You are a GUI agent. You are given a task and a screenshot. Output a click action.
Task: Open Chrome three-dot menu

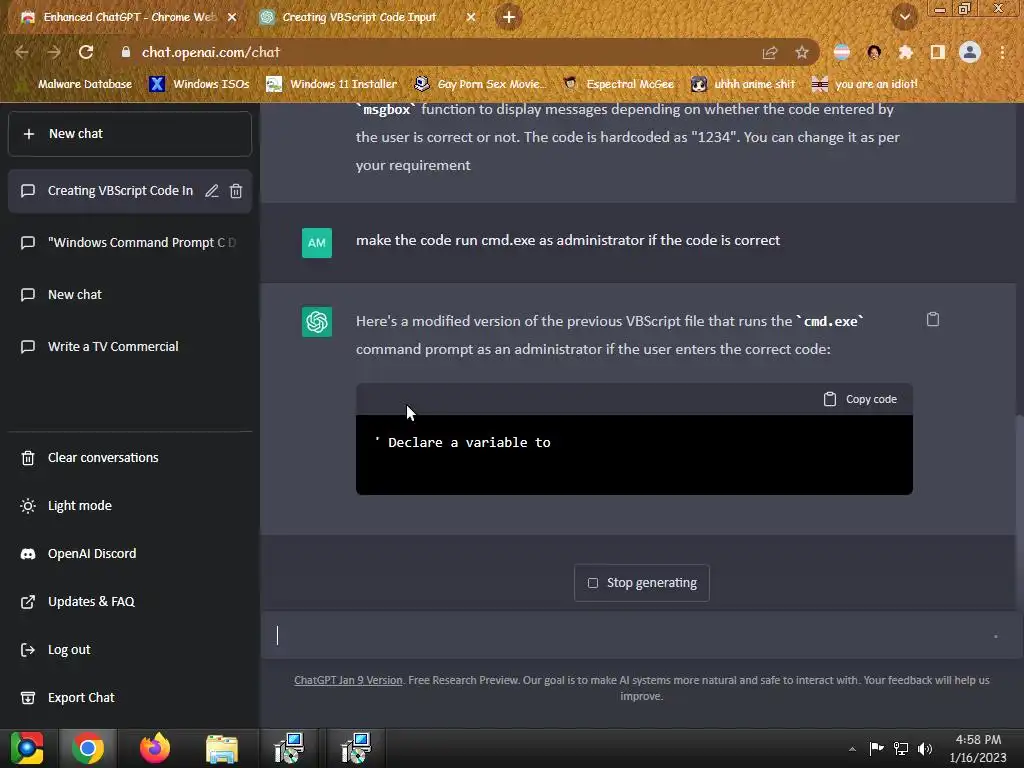point(1002,52)
